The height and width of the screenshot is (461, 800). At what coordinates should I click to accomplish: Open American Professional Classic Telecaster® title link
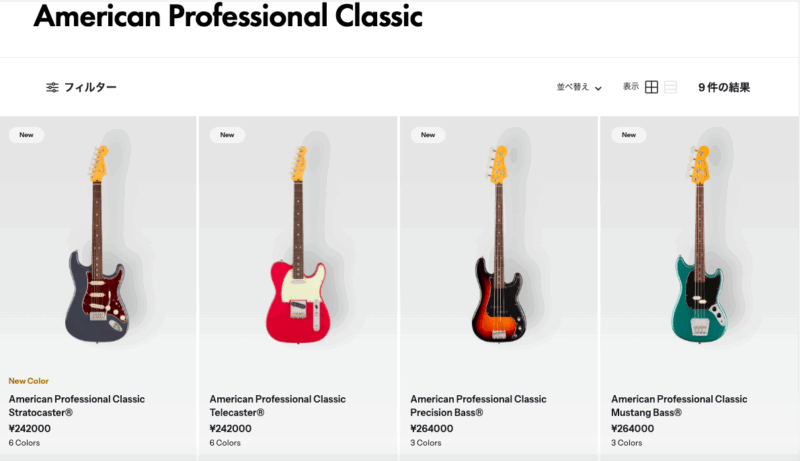pyautogui.click(x=277, y=406)
